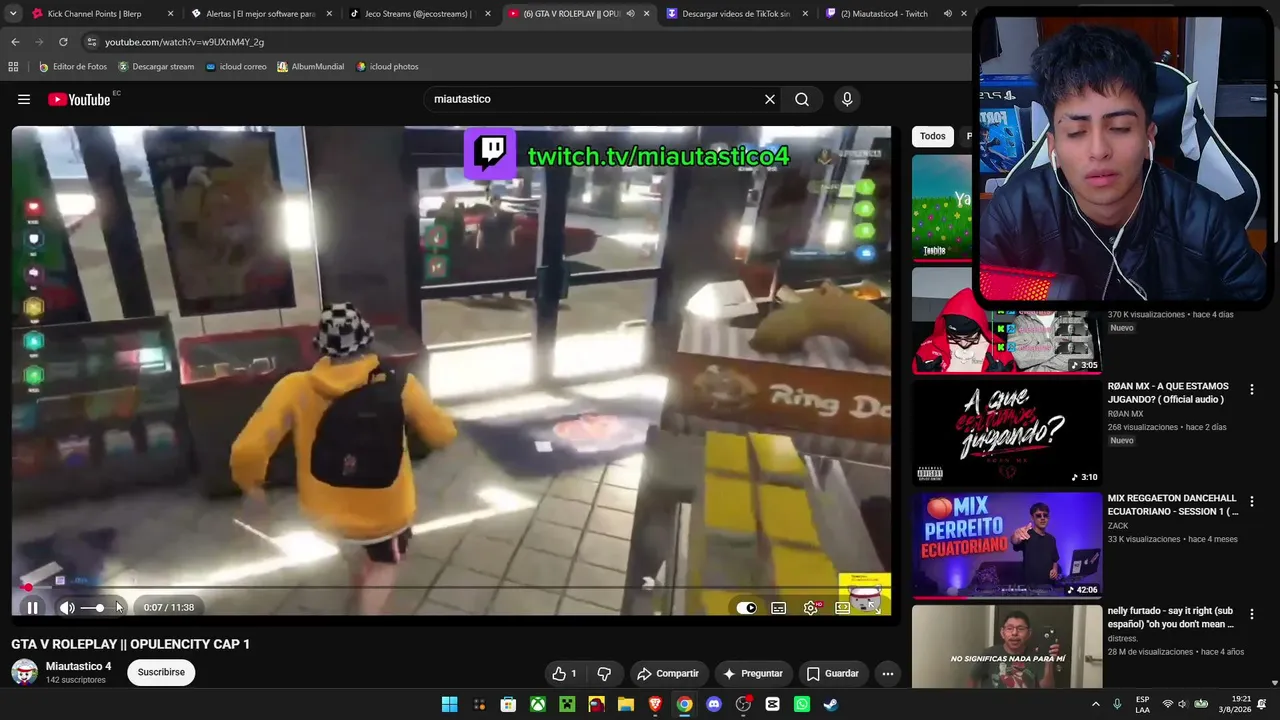The width and height of the screenshot is (1280, 720).
Task: Share the video using Compartir
Action: coord(668,674)
